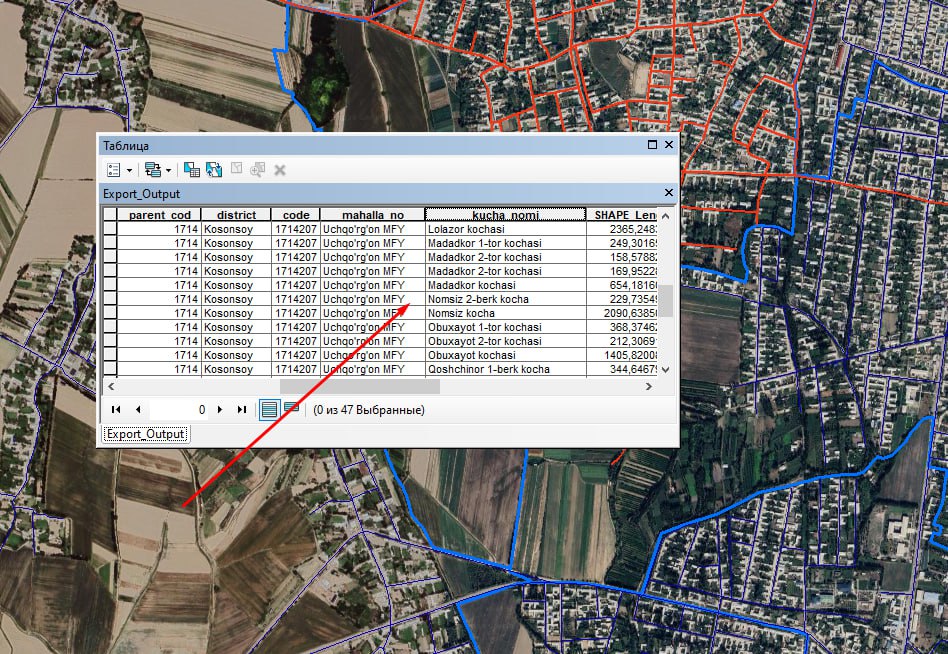The height and width of the screenshot is (654, 948).
Task: Jump to the last record
Action: coord(241,409)
